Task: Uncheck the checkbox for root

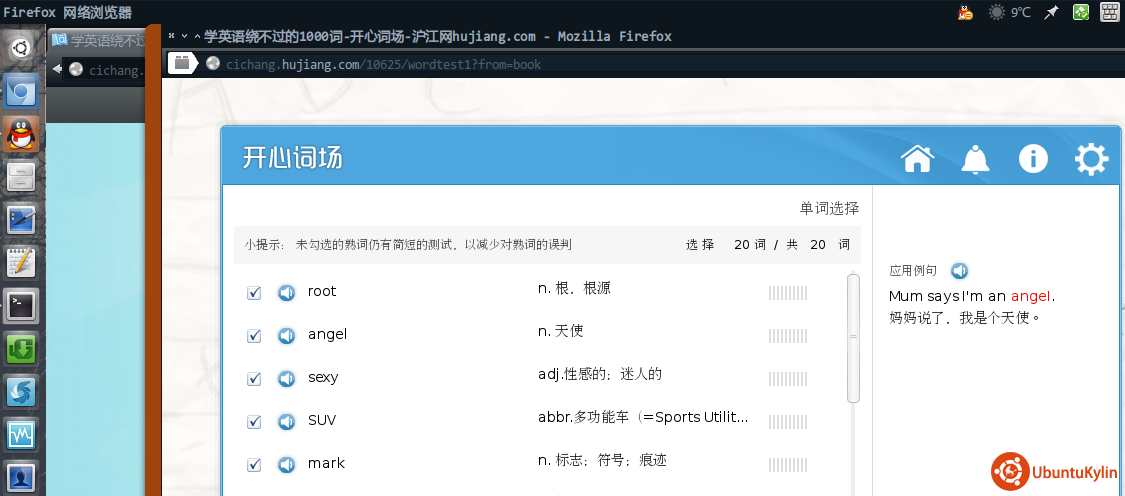Action: click(254, 293)
